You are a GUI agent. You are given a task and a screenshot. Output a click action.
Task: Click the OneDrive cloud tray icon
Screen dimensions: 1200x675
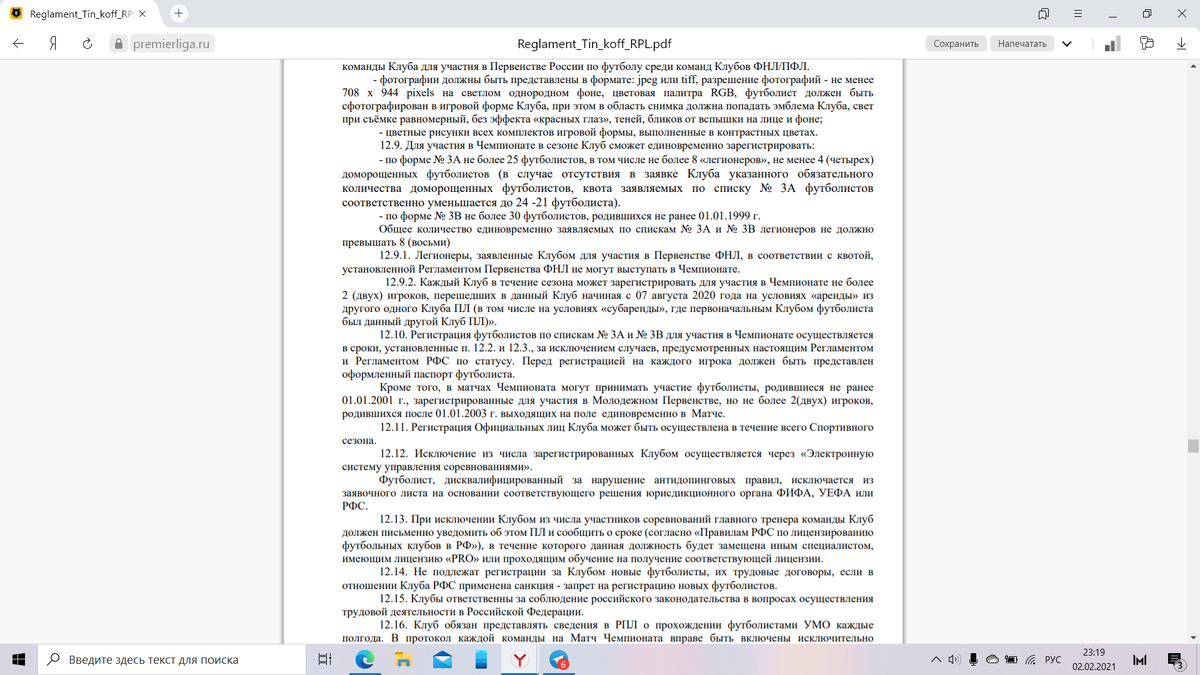[x=991, y=660]
